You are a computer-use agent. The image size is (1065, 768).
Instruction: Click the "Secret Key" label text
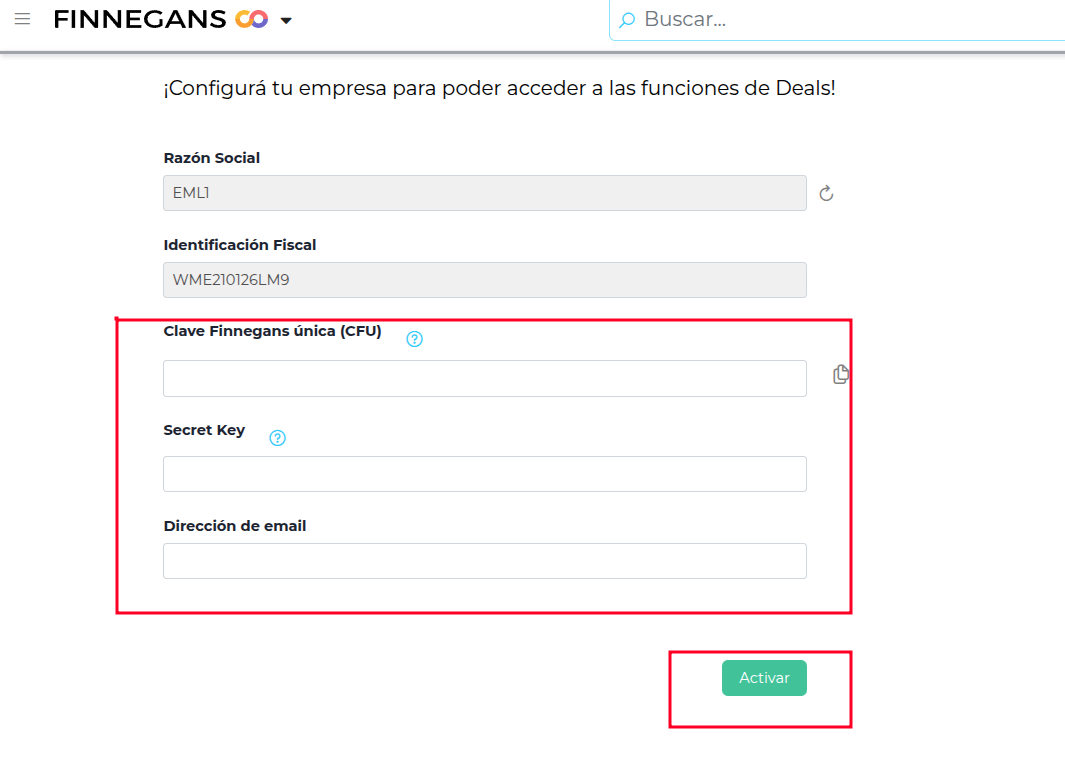(204, 430)
